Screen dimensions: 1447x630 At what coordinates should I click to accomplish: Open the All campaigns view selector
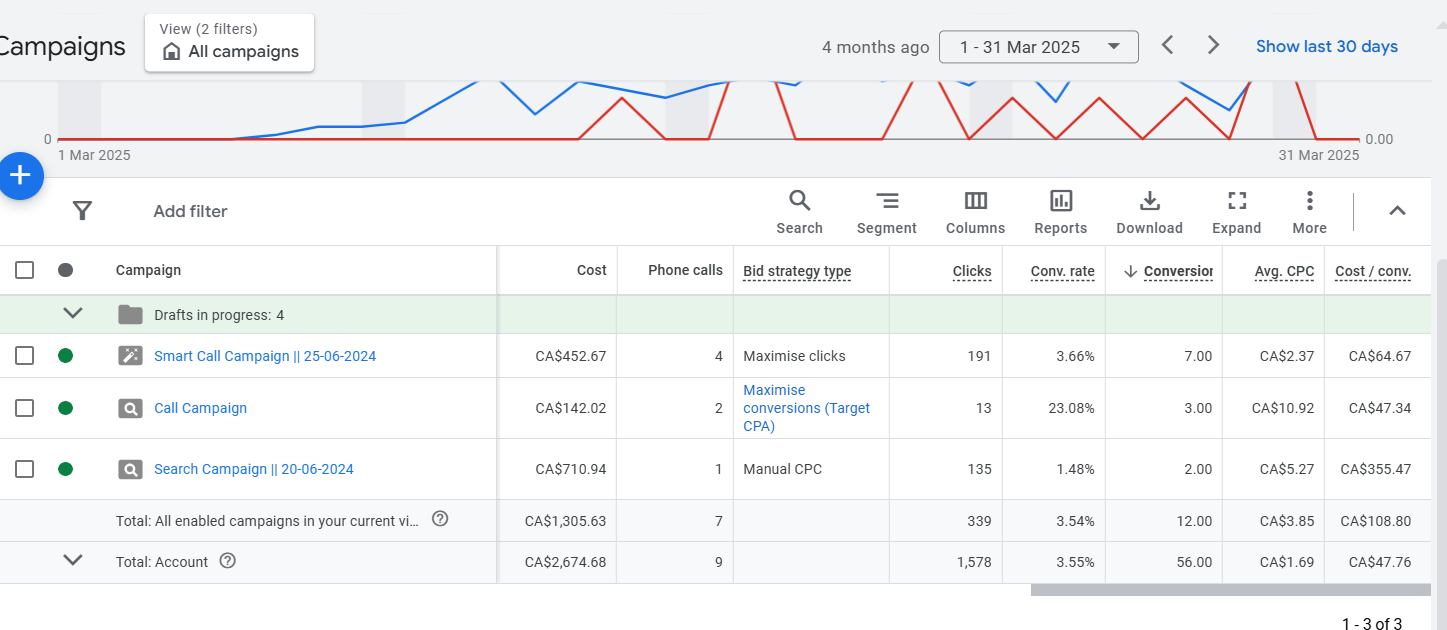[230, 43]
